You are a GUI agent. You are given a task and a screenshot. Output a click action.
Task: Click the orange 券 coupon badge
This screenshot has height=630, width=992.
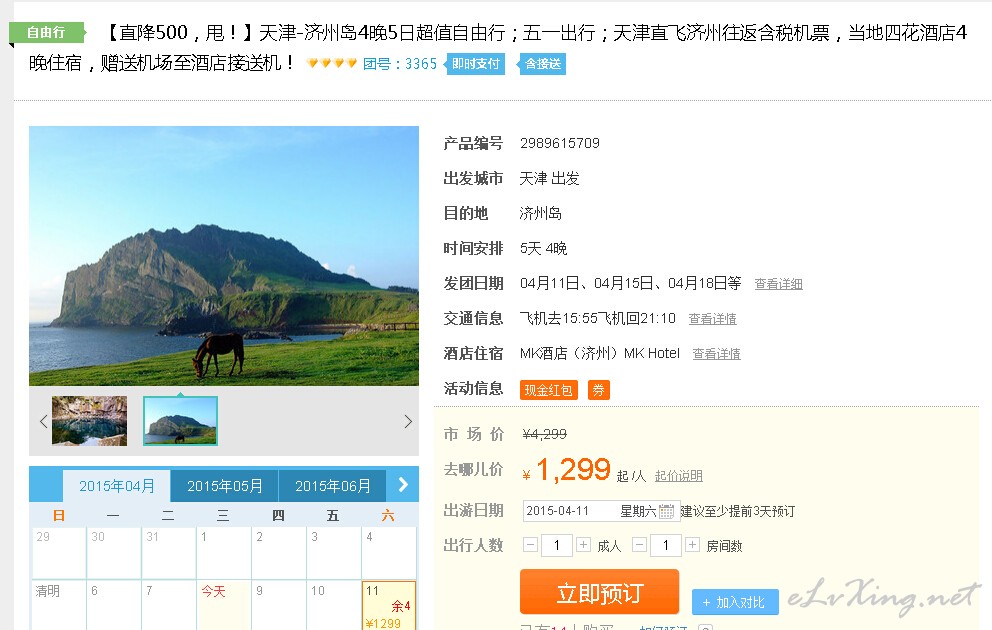point(598,390)
